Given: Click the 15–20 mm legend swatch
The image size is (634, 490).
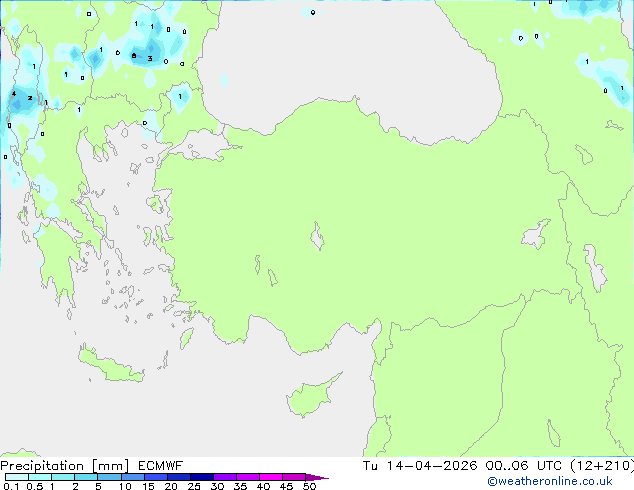Looking at the screenshot, I should [x=155, y=477].
